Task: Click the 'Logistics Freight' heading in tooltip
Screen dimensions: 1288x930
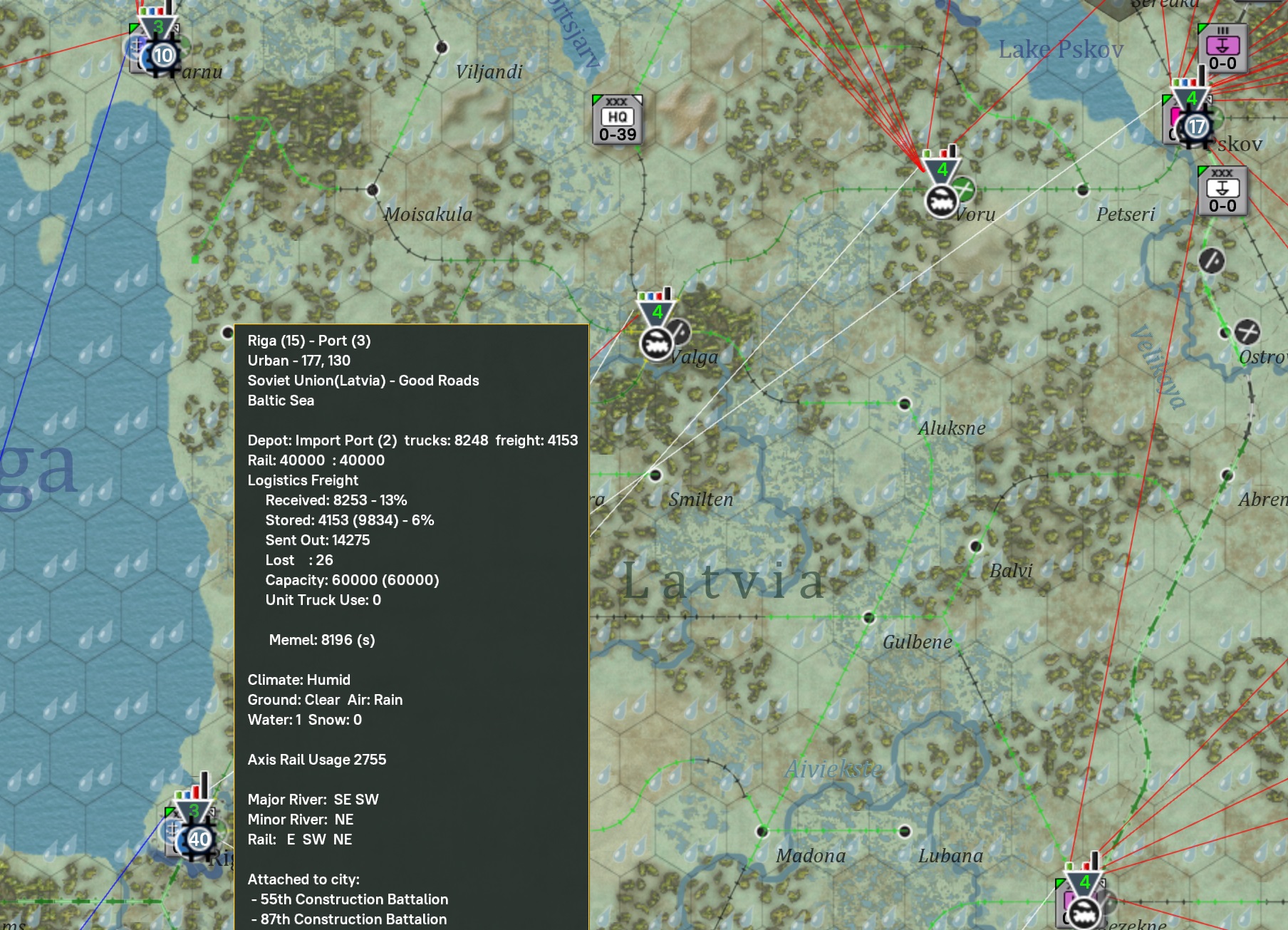Action: click(x=303, y=480)
